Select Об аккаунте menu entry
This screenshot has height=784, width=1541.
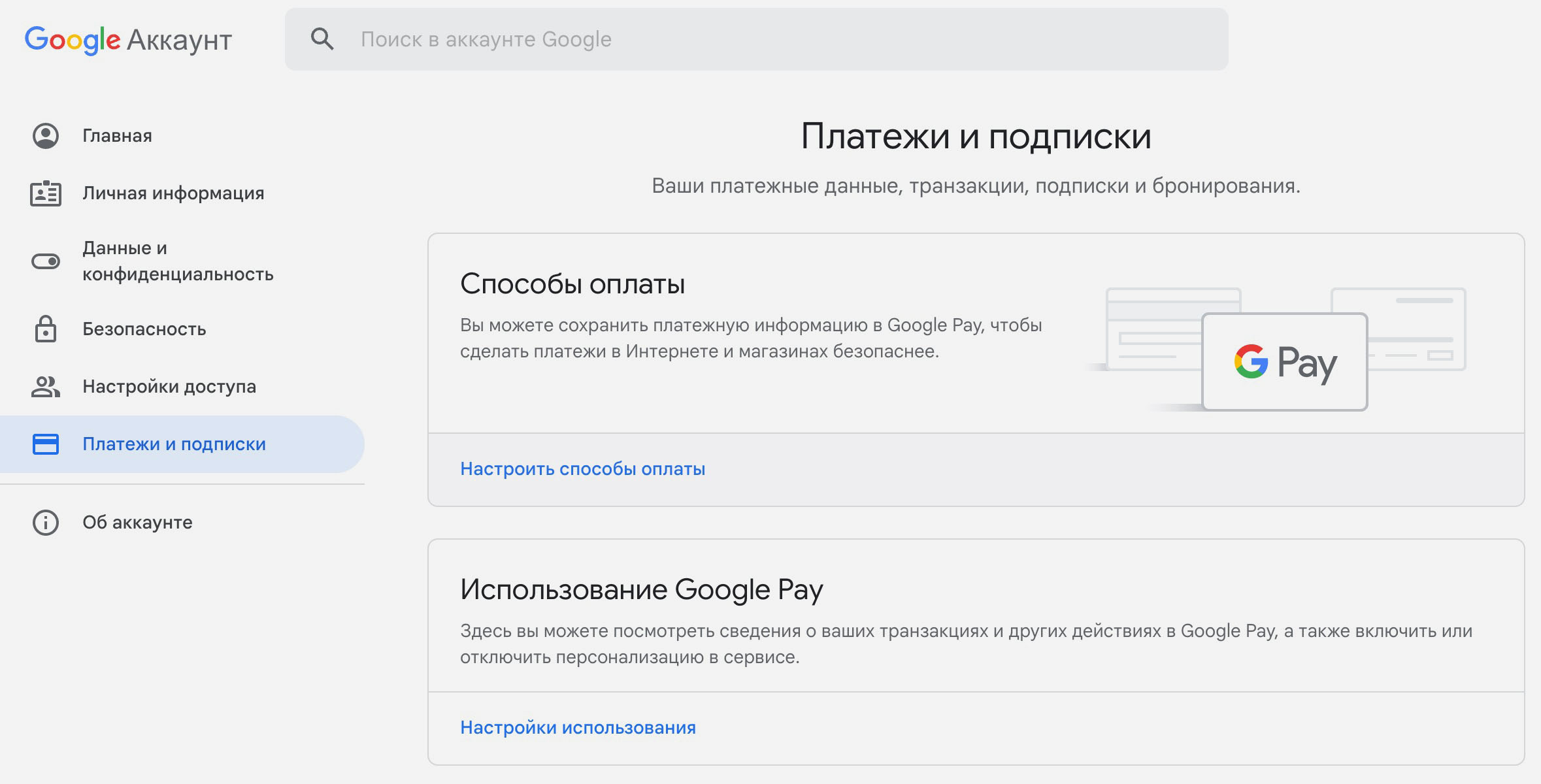137,523
